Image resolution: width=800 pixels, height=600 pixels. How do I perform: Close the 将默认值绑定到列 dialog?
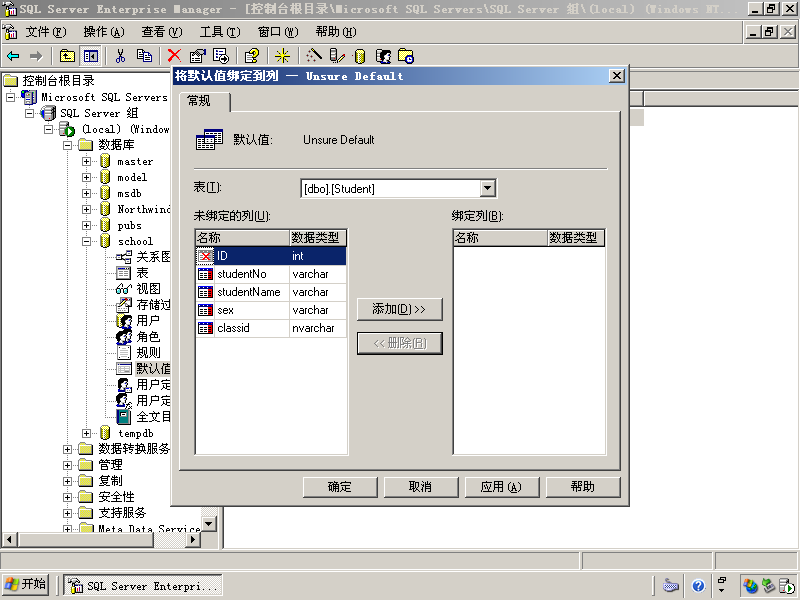tap(616, 76)
